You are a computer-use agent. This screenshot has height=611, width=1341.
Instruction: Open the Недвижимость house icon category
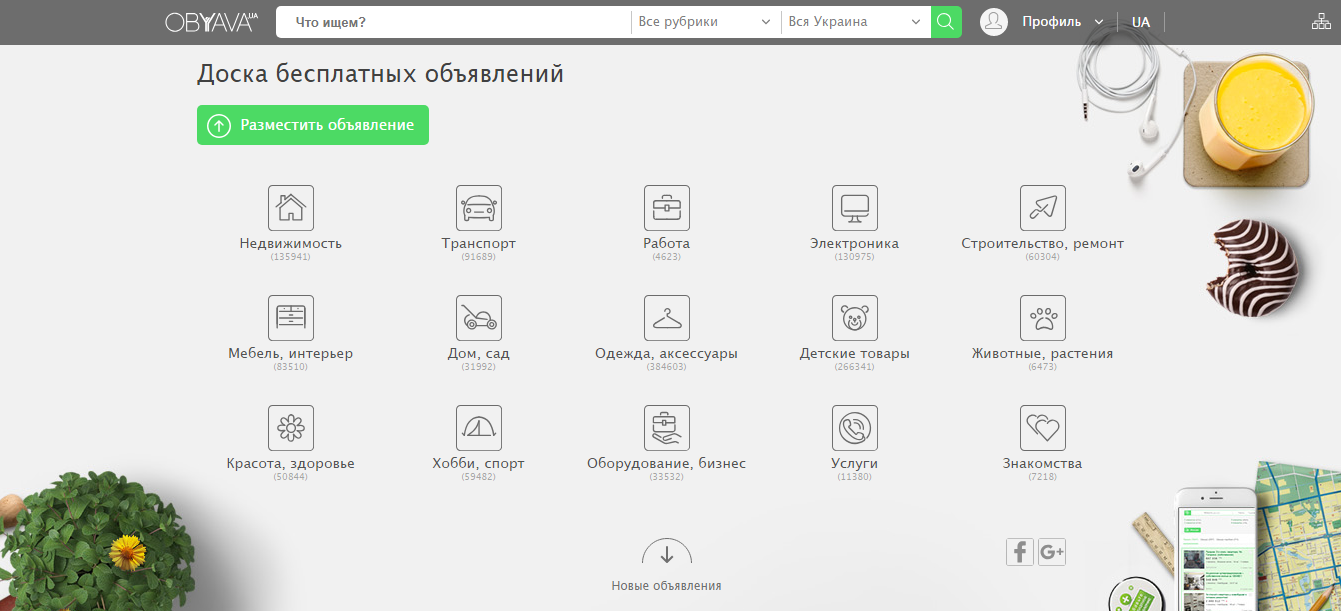[x=290, y=208]
